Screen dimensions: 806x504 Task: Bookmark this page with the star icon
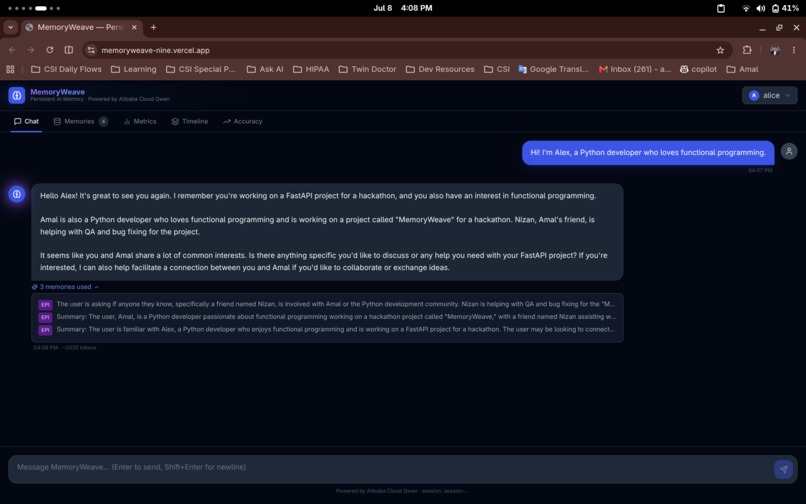(720, 50)
